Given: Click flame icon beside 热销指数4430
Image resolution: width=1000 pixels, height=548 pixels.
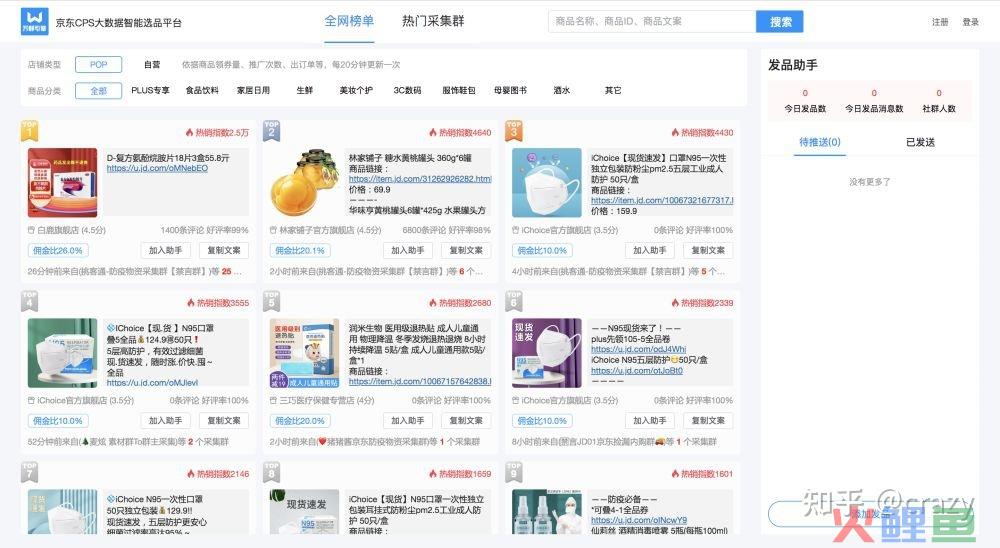Looking at the screenshot, I should pos(675,133).
